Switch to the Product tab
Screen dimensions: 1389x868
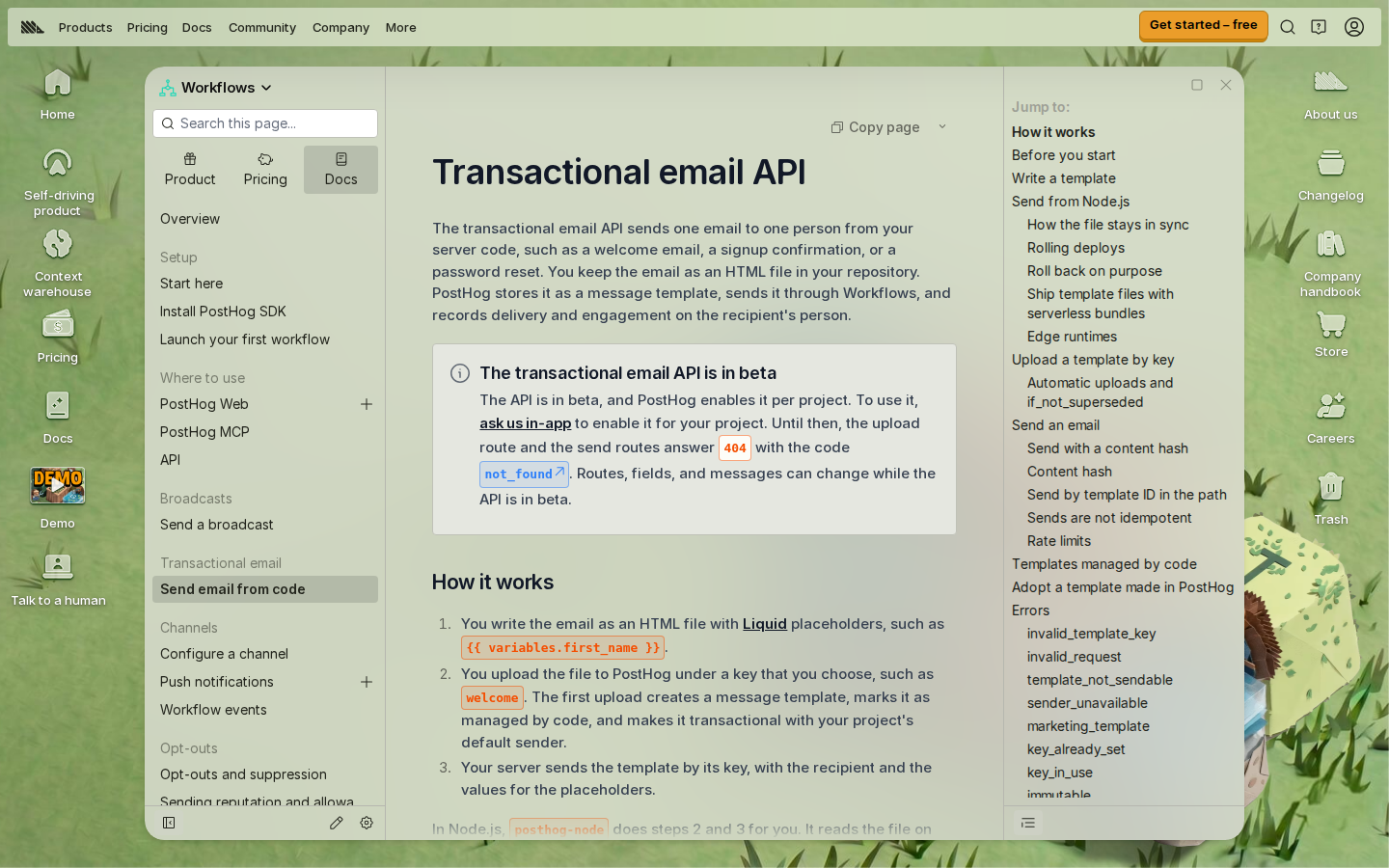point(190,170)
